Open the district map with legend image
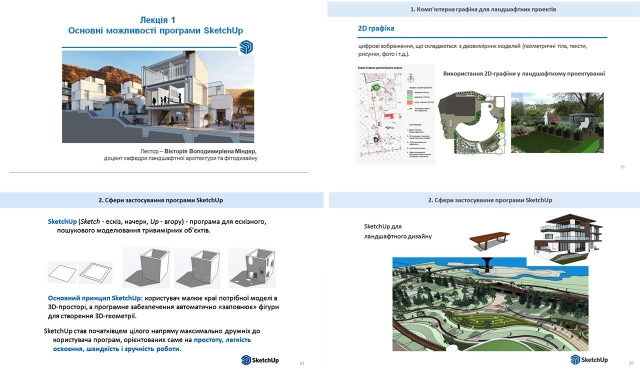This screenshot has height=373, width=640. [x=395, y=115]
